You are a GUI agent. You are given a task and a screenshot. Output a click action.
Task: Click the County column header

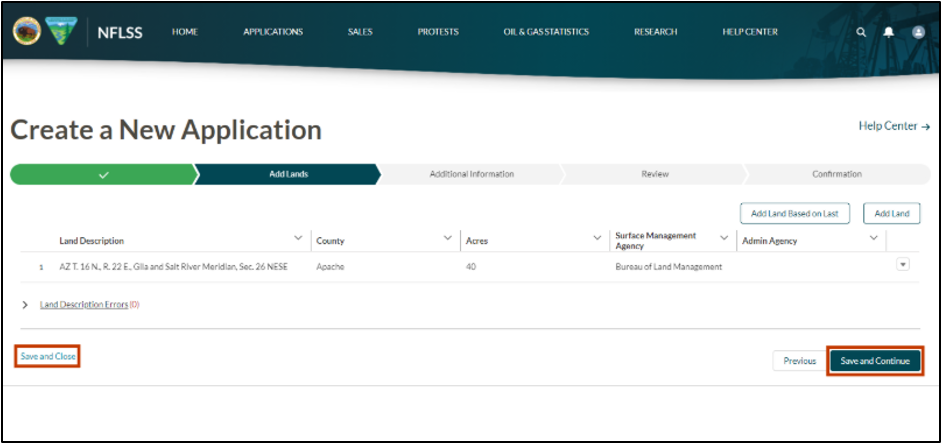click(330, 241)
